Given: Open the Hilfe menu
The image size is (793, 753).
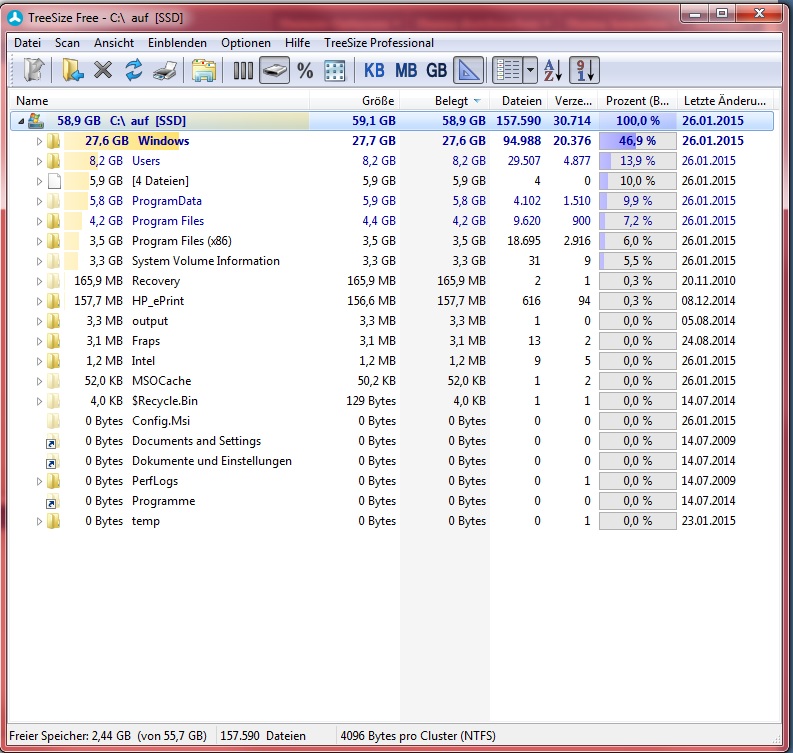Looking at the screenshot, I should [x=297, y=43].
